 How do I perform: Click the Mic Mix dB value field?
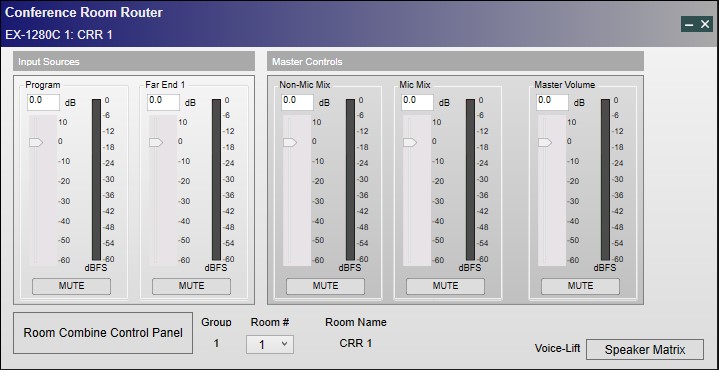point(417,102)
